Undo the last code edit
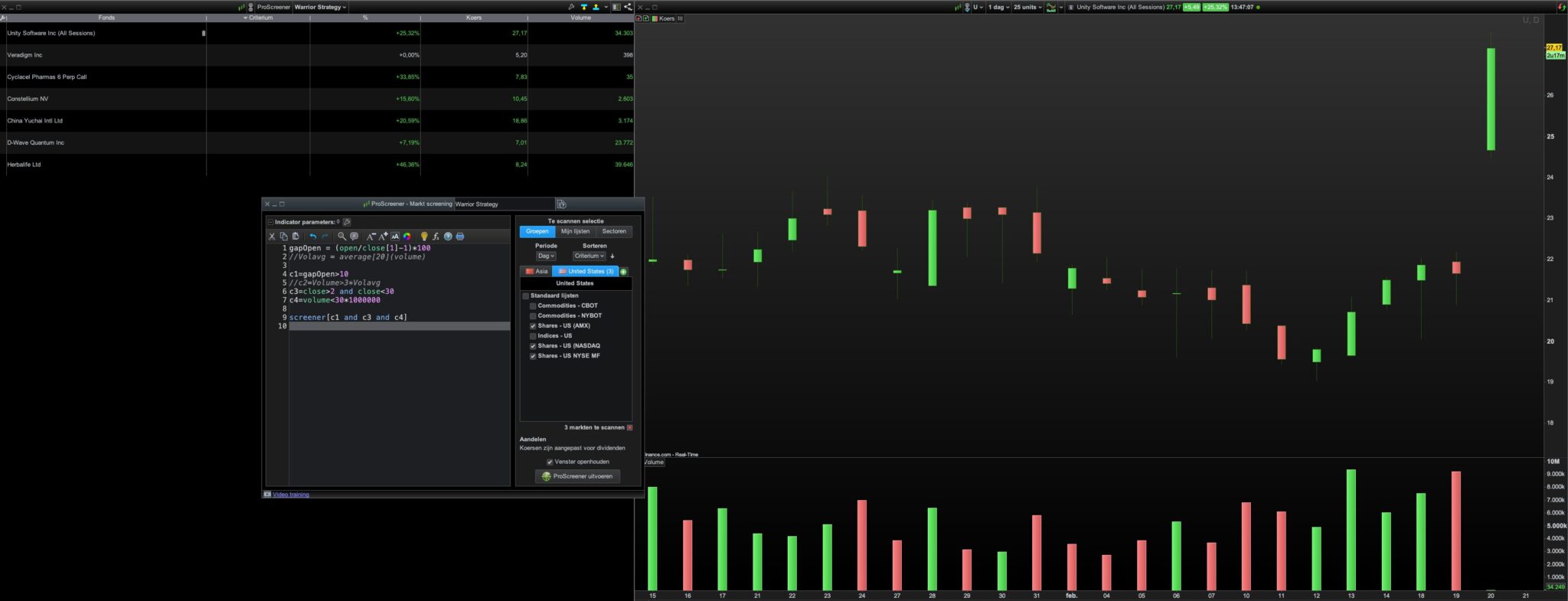 [312, 237]
